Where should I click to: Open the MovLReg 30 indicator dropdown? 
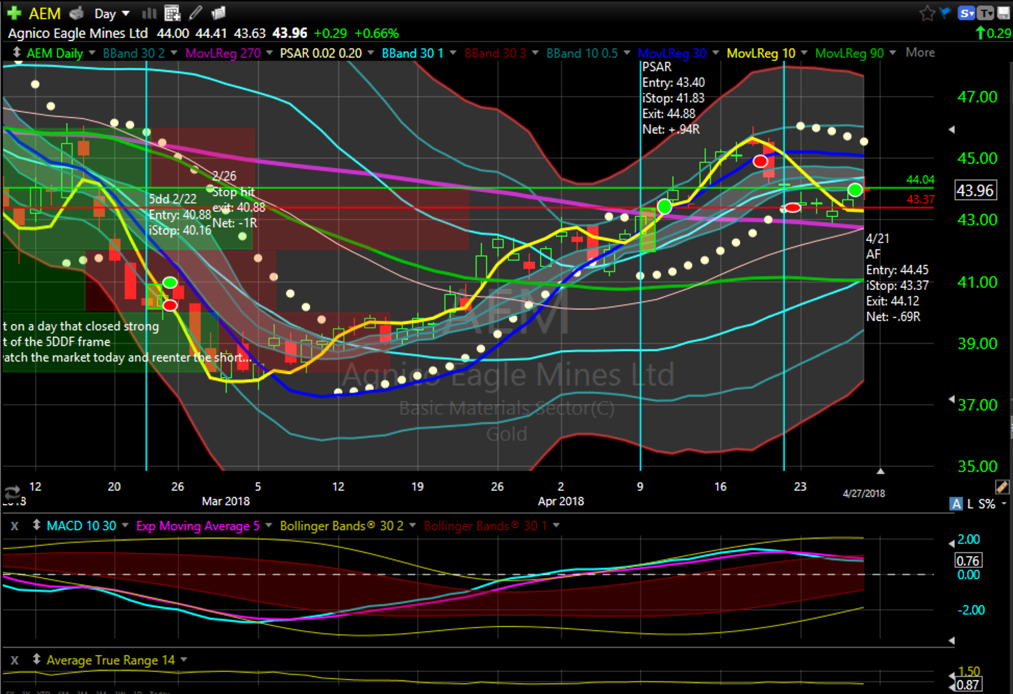click(x=715, y=53)
